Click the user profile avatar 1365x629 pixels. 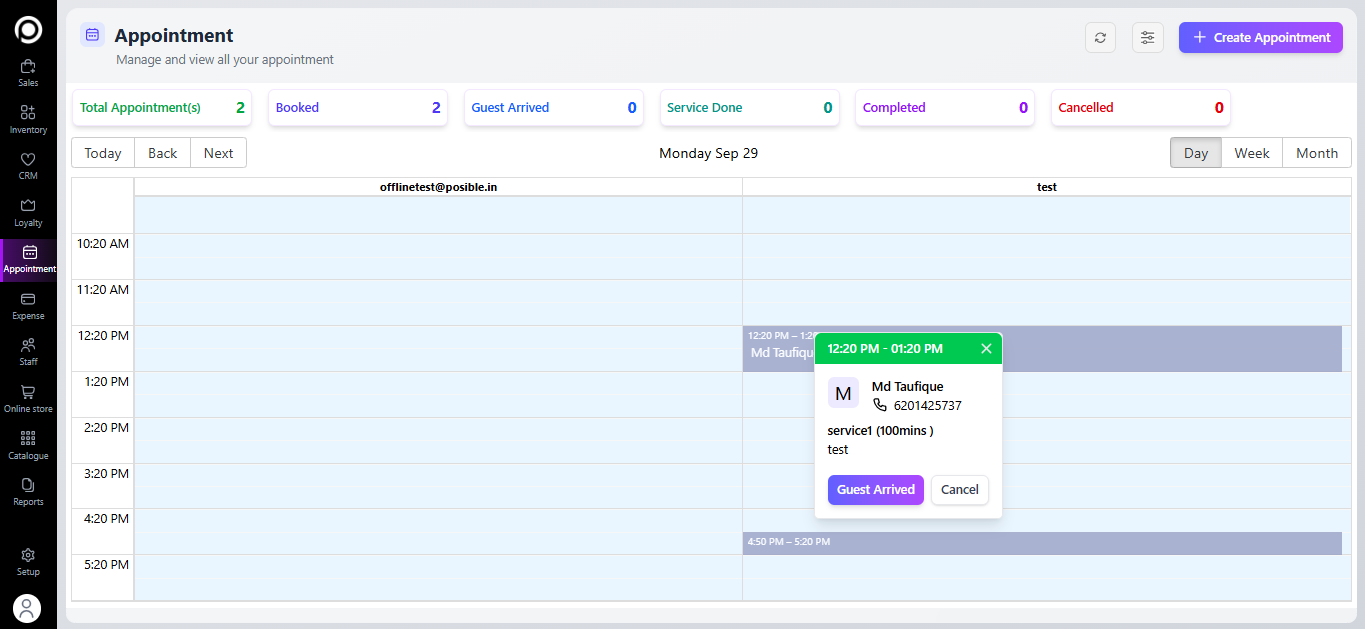(x=27, y=608)
